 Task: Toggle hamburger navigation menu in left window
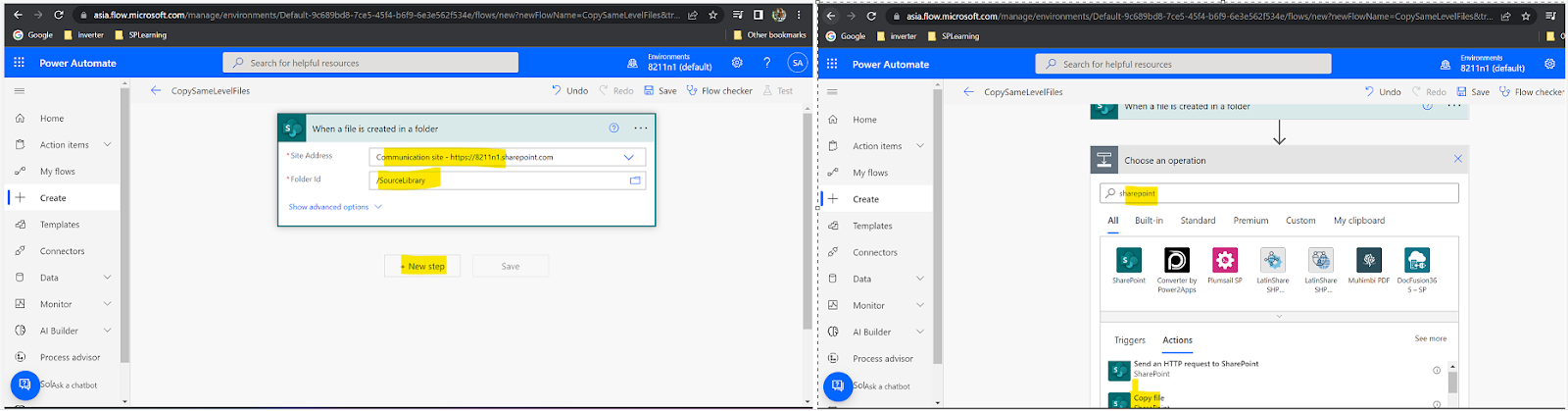(19, 90)
